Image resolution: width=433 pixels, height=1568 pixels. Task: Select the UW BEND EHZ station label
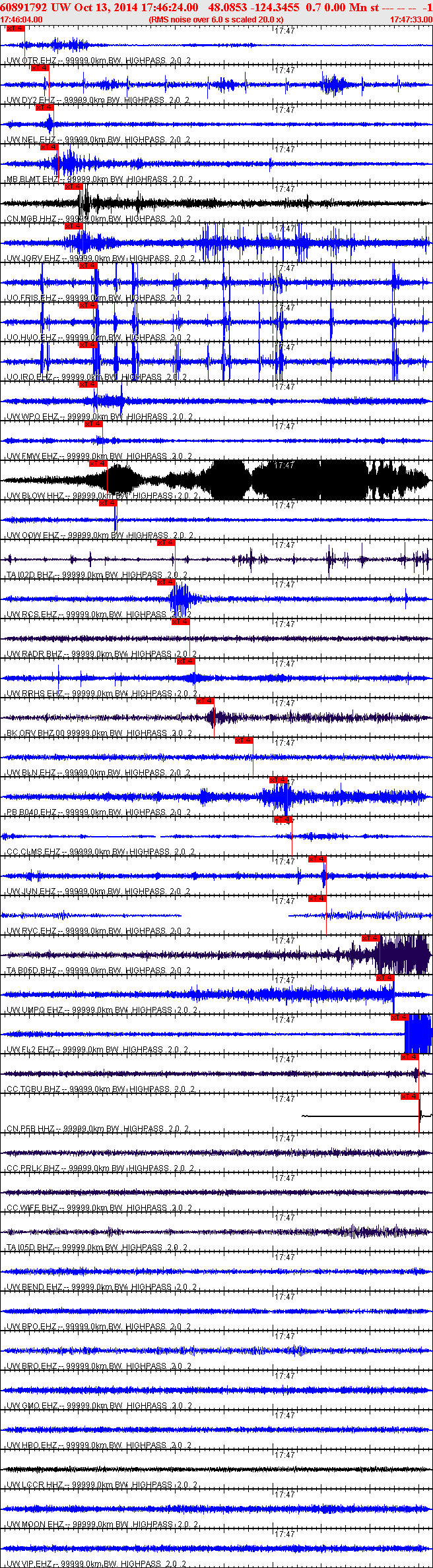click(34, 1287)
